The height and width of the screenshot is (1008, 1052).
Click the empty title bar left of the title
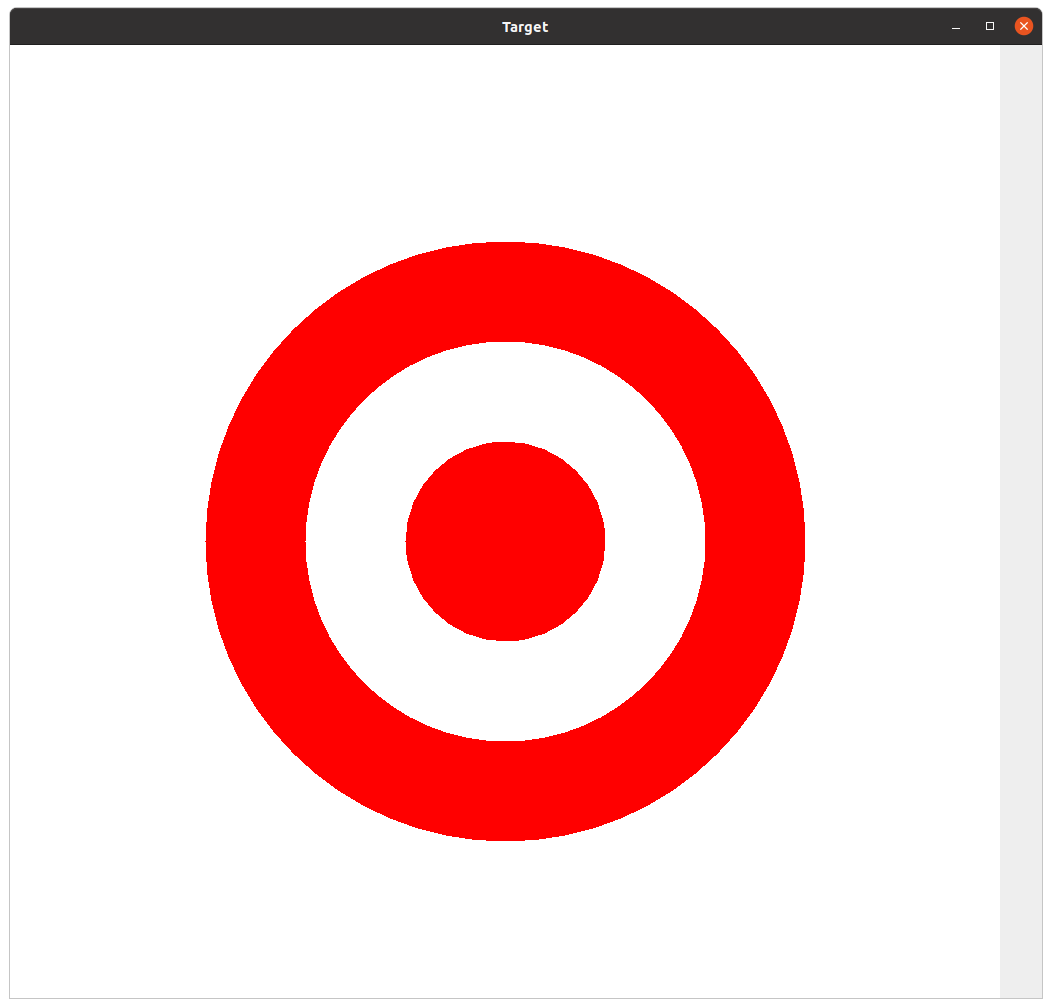click(250, 27)
